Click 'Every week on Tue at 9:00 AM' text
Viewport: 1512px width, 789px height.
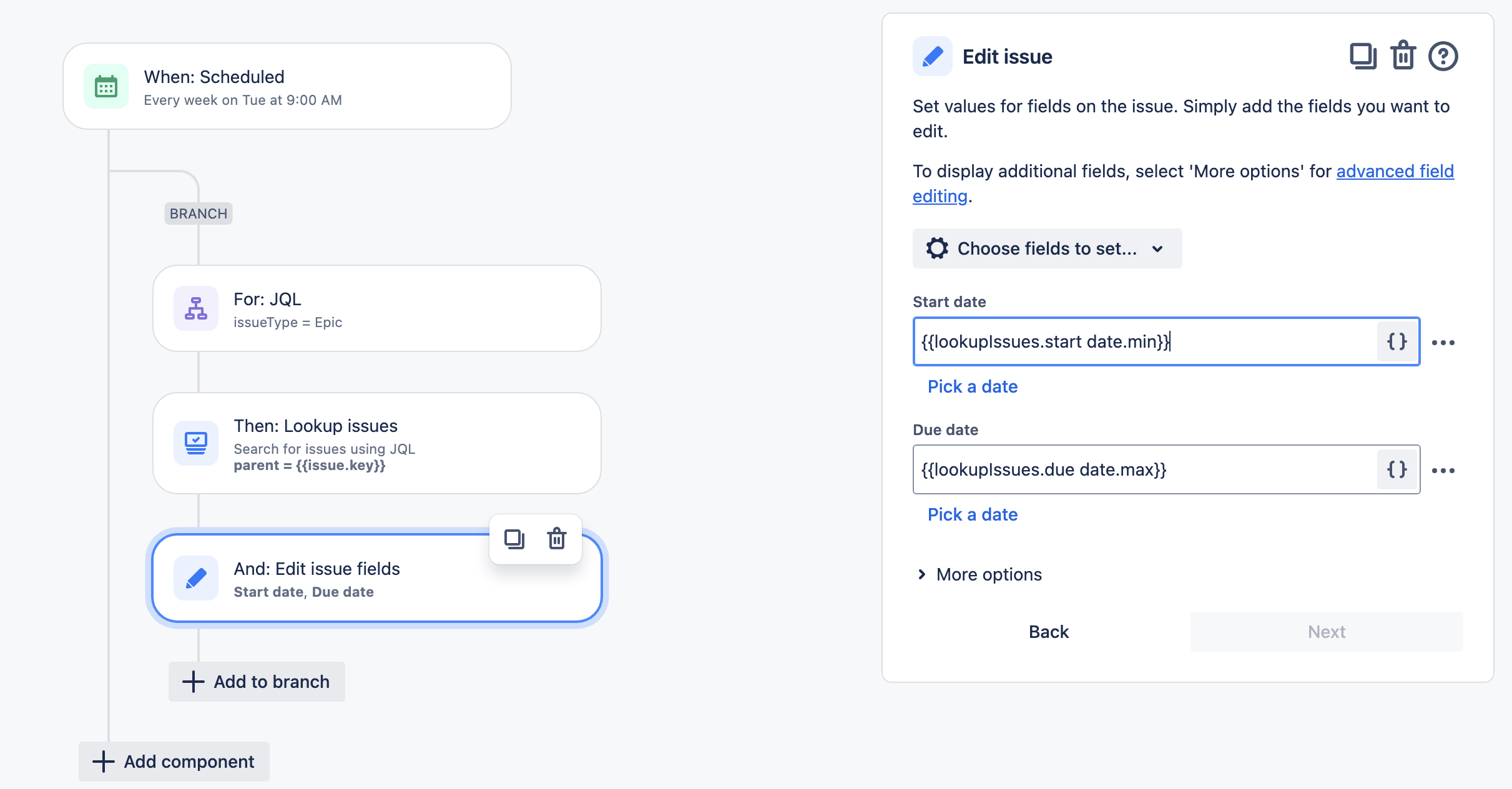click(243, 100)
